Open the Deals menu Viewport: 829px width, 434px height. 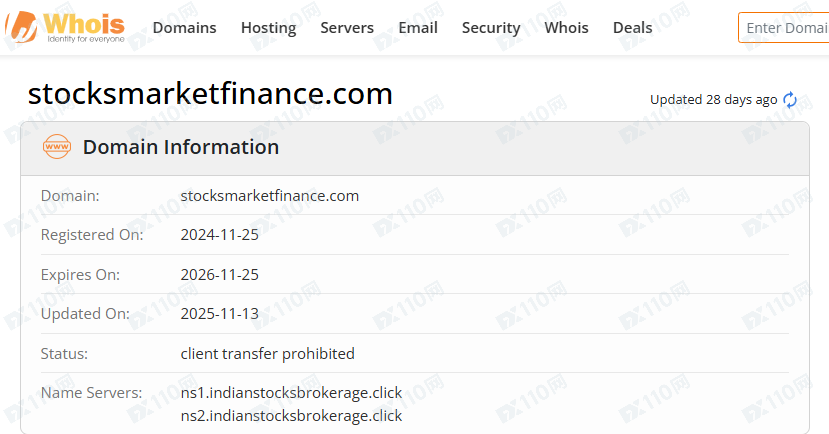[x=632, y=28]
